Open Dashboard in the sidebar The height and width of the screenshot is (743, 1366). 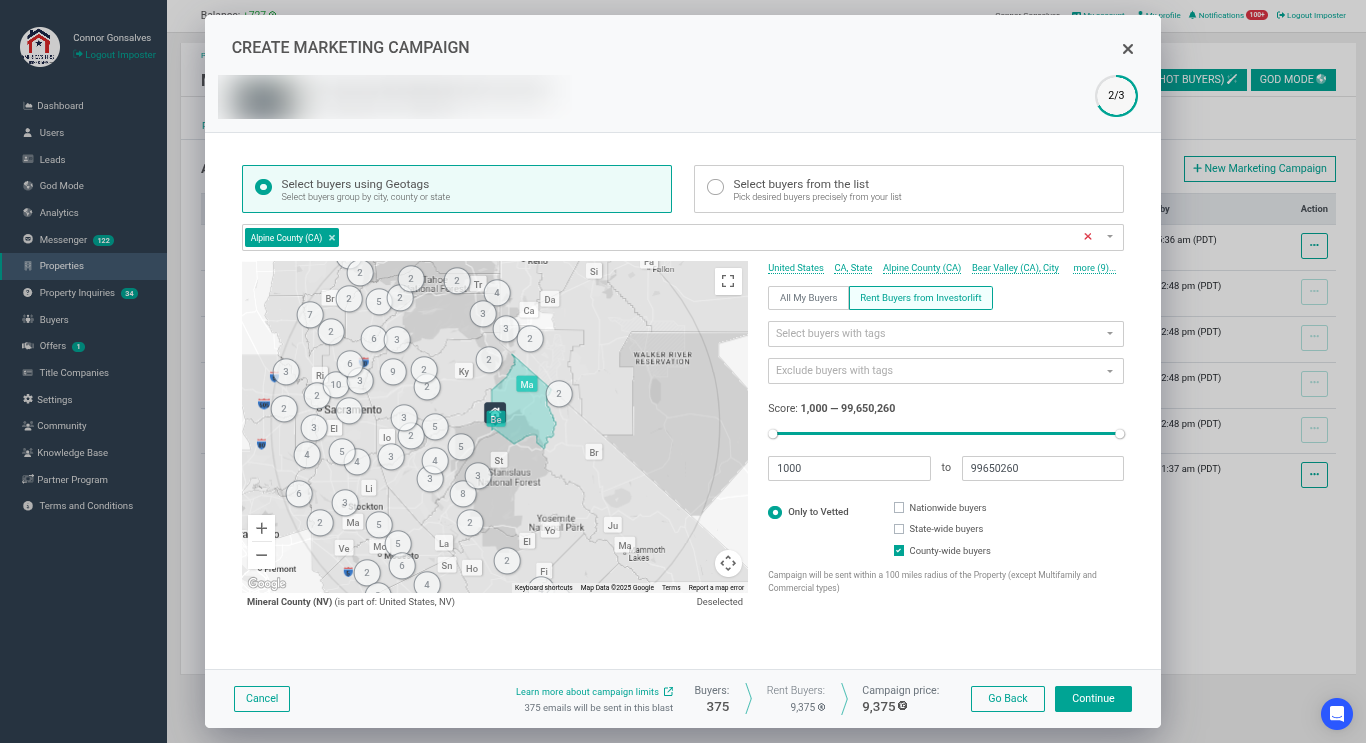point(61,106)
